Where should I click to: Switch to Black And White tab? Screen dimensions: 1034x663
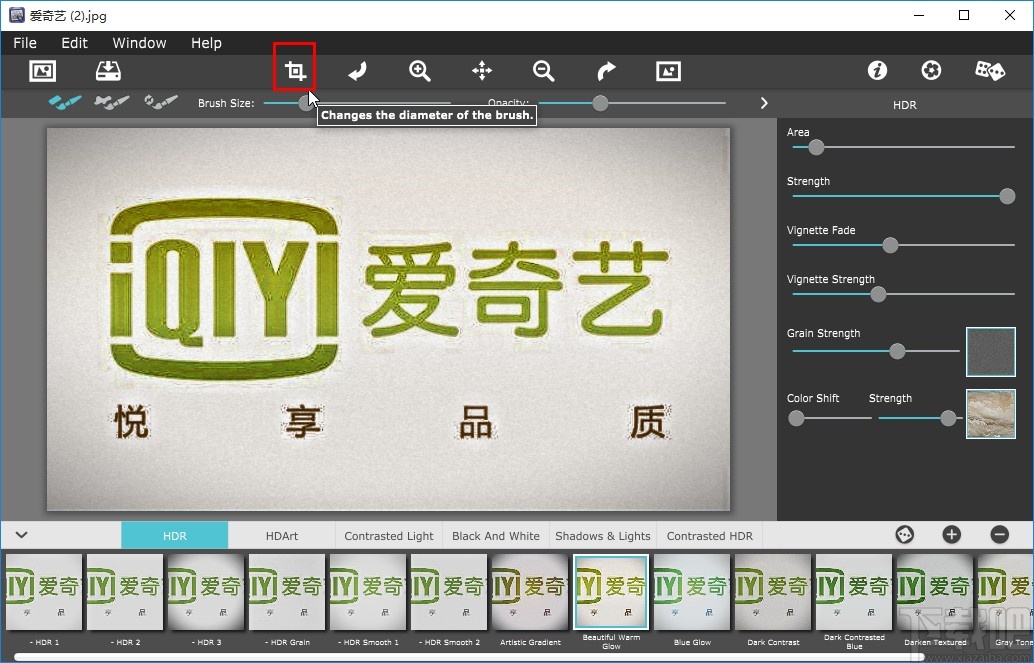496,536
